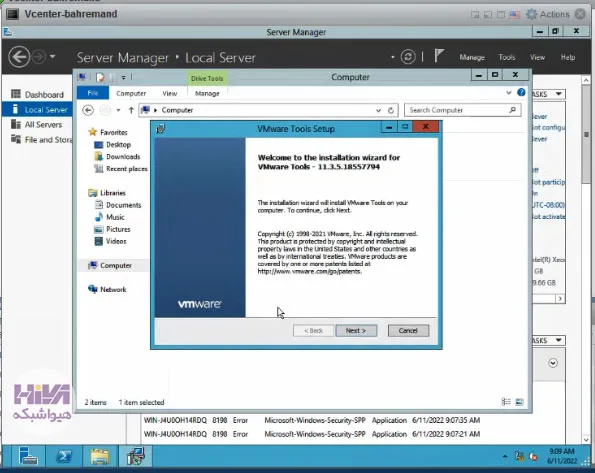Open the File tab in Computer window

coord(93,93)
